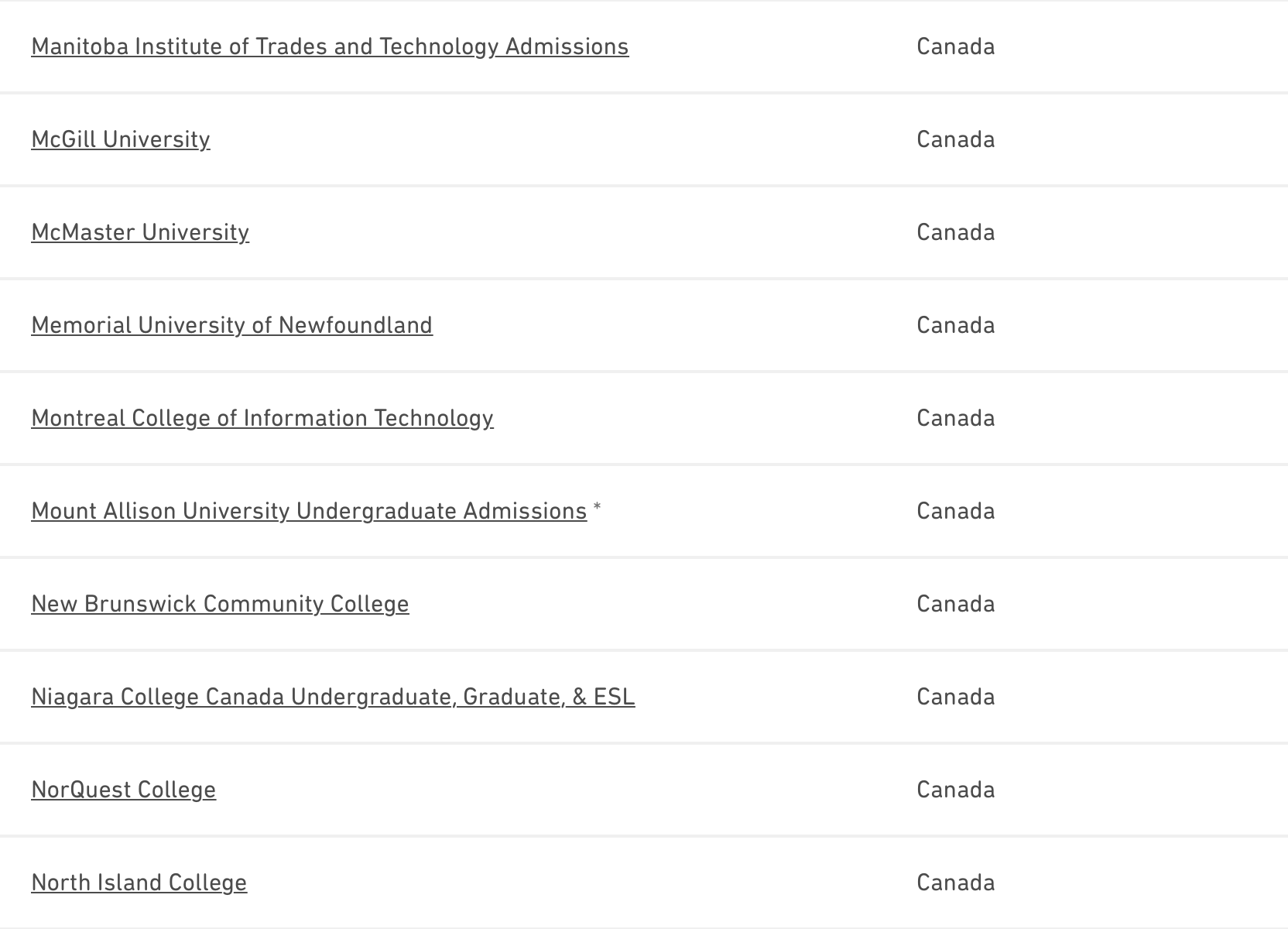Screen dimensions: 1288x929
Task: Click Canada in the New Brunswick Community College row
Action: [x=955, y=604]
